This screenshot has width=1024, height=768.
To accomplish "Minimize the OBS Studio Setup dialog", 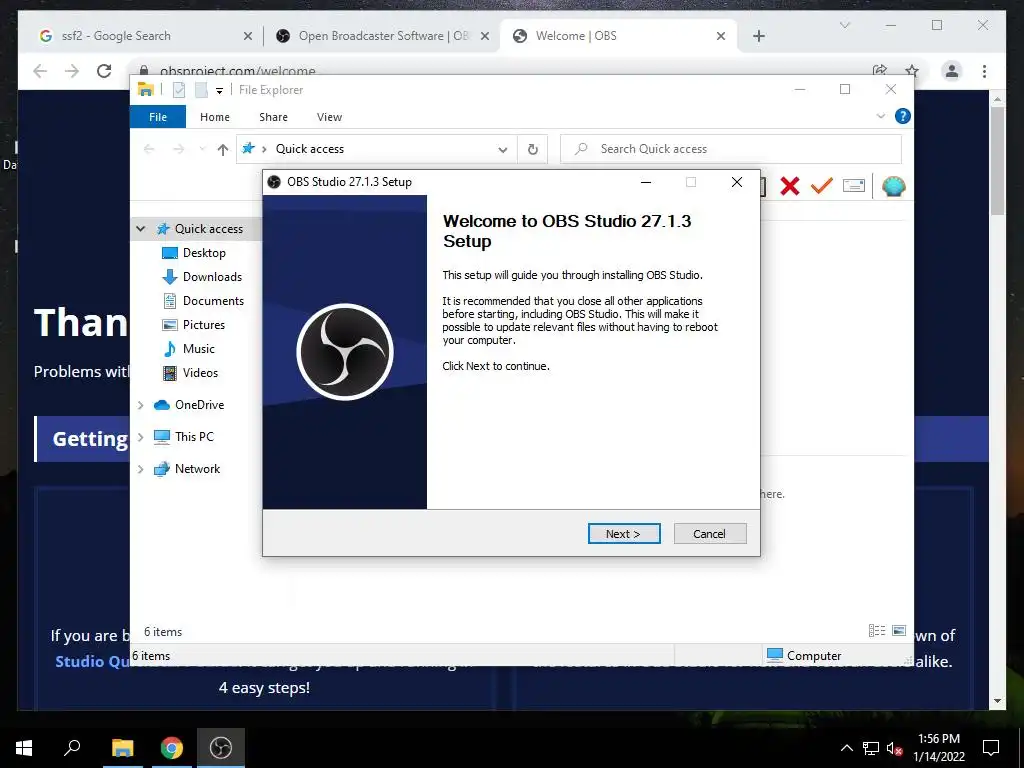I will [646, 182].
